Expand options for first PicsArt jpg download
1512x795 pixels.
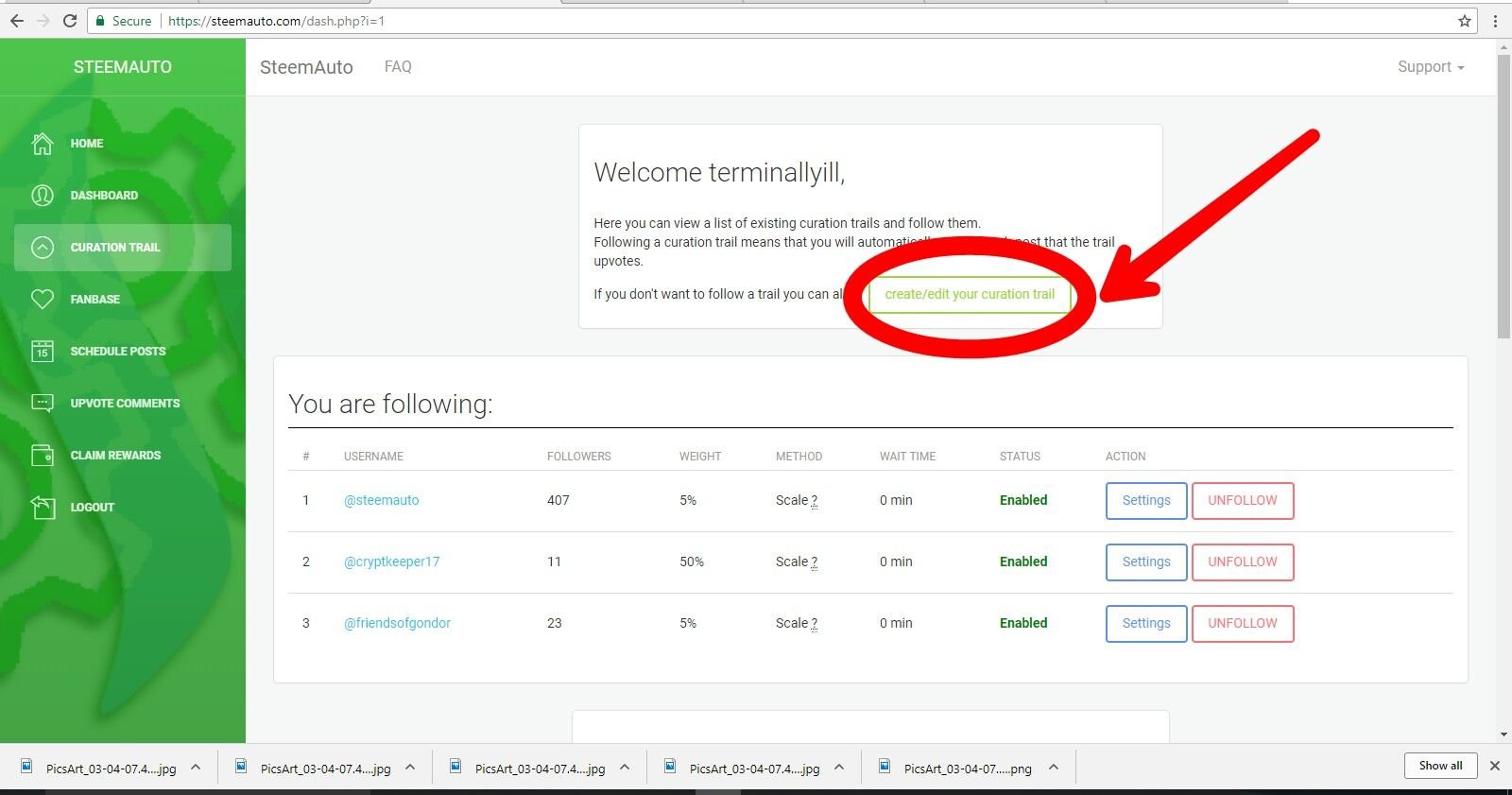click(x=196, y=768)
